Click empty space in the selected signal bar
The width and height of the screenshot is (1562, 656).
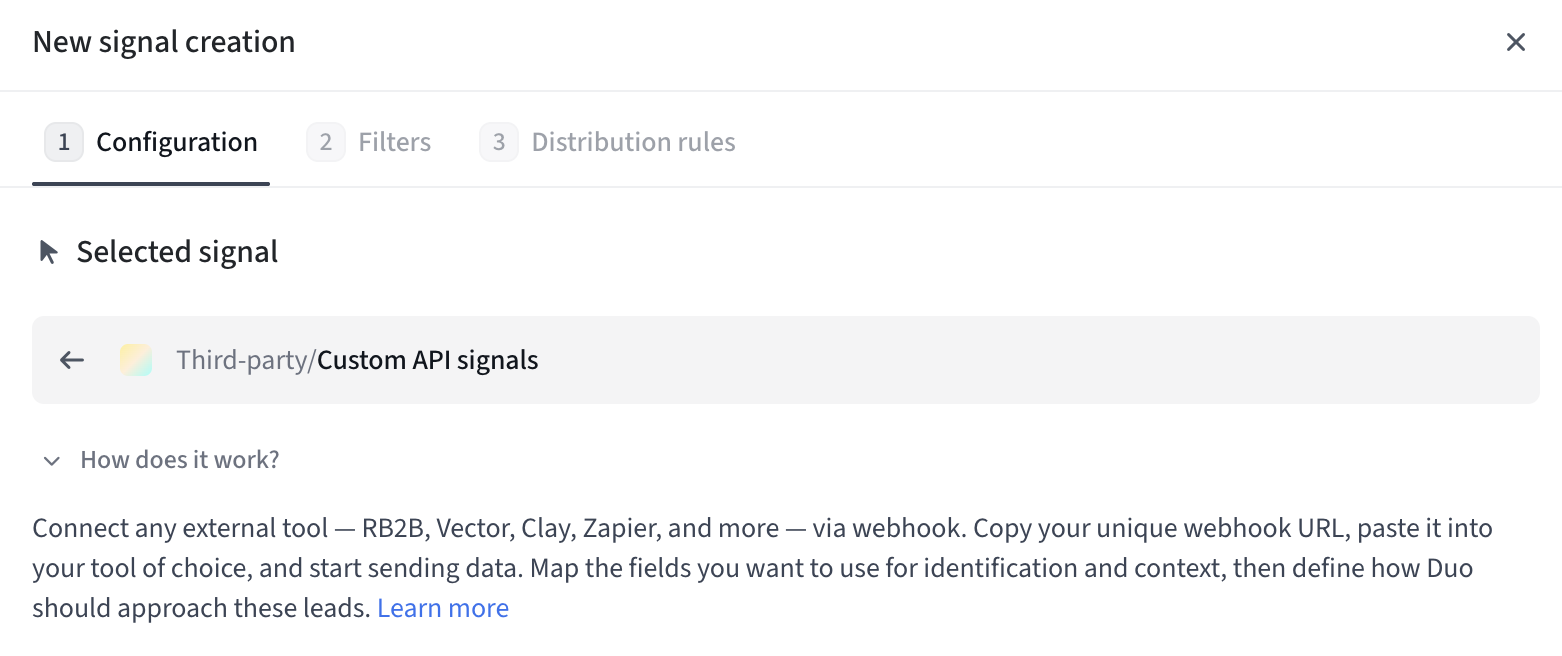pos(1000,360)
